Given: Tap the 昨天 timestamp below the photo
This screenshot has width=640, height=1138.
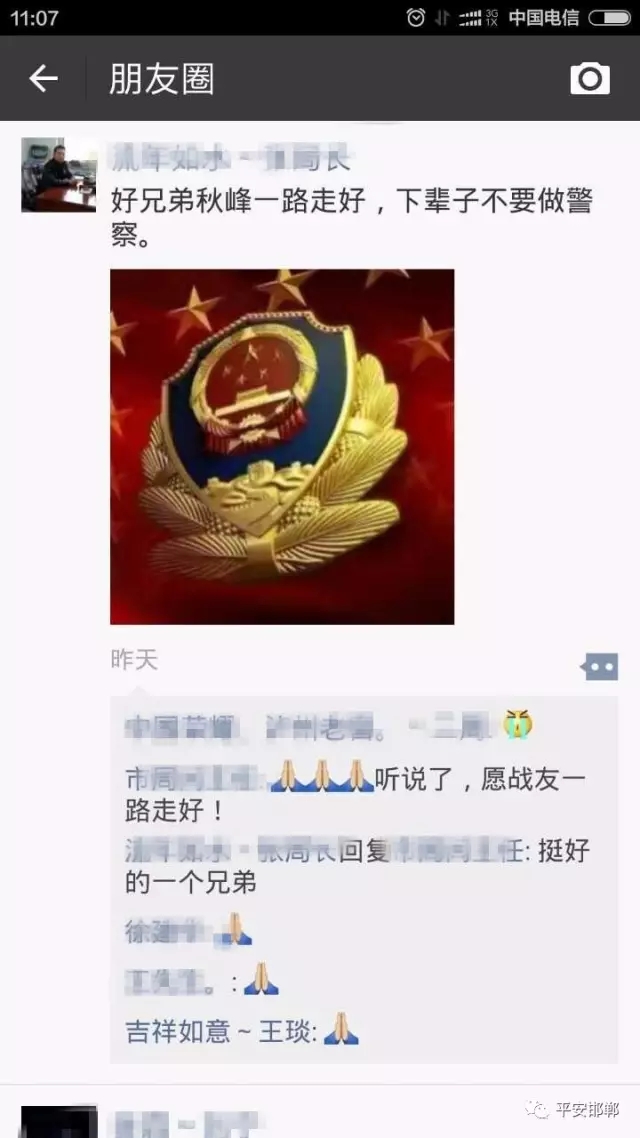Looking at the screenshot, I should click(134, 660).
